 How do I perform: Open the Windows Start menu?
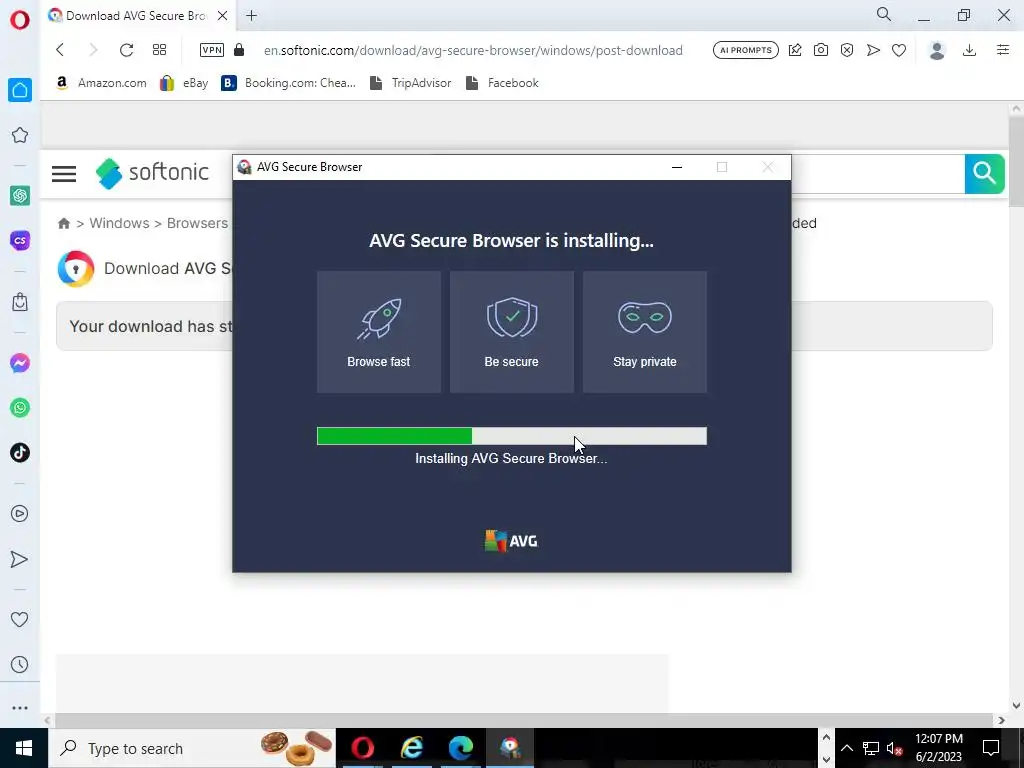[24, 748]
